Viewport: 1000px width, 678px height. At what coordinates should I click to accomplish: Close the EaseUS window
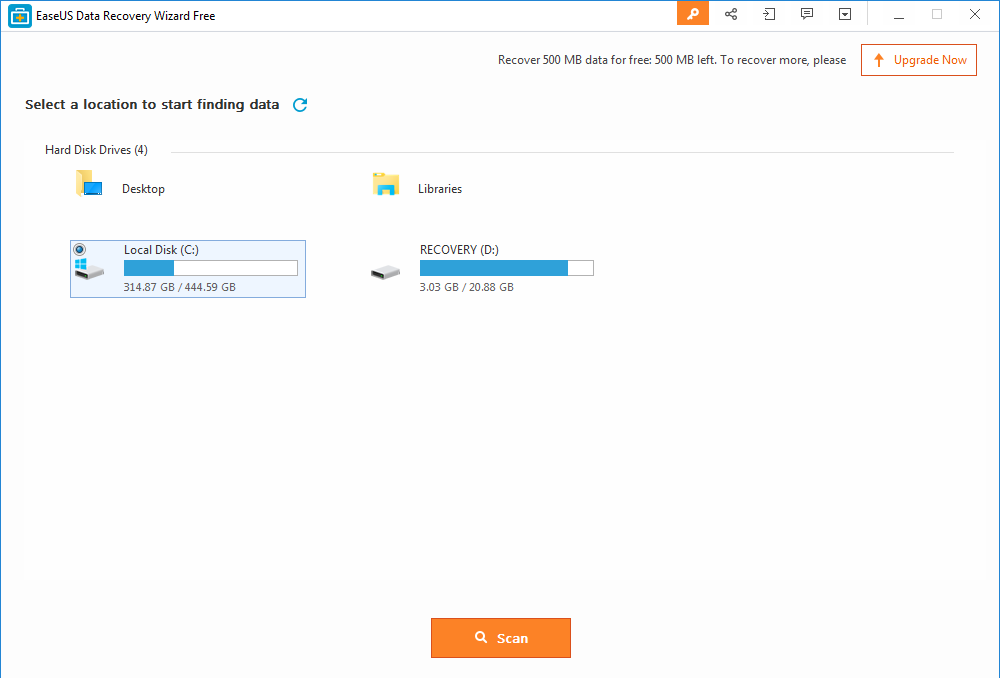974,15
